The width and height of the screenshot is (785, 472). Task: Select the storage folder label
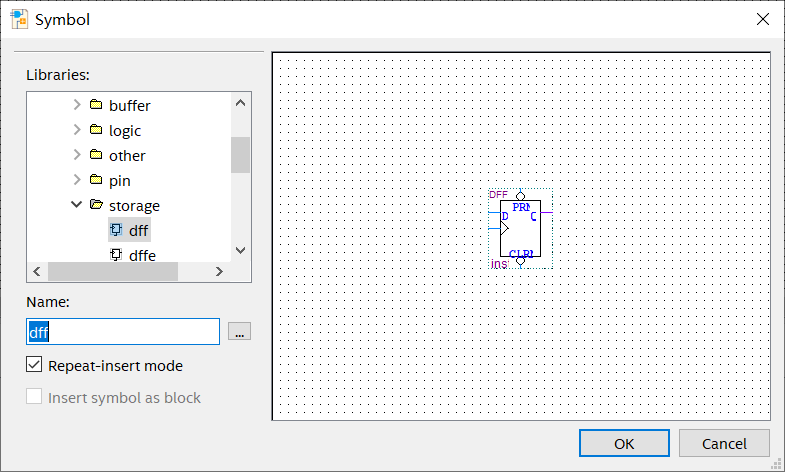coord(134,206)
